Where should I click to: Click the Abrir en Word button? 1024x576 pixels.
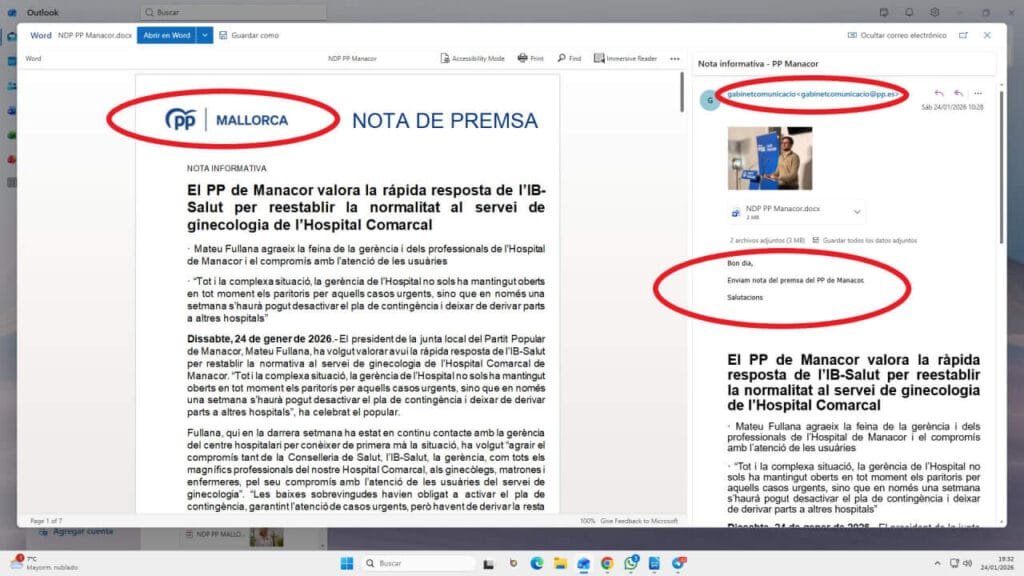point(166,35)
